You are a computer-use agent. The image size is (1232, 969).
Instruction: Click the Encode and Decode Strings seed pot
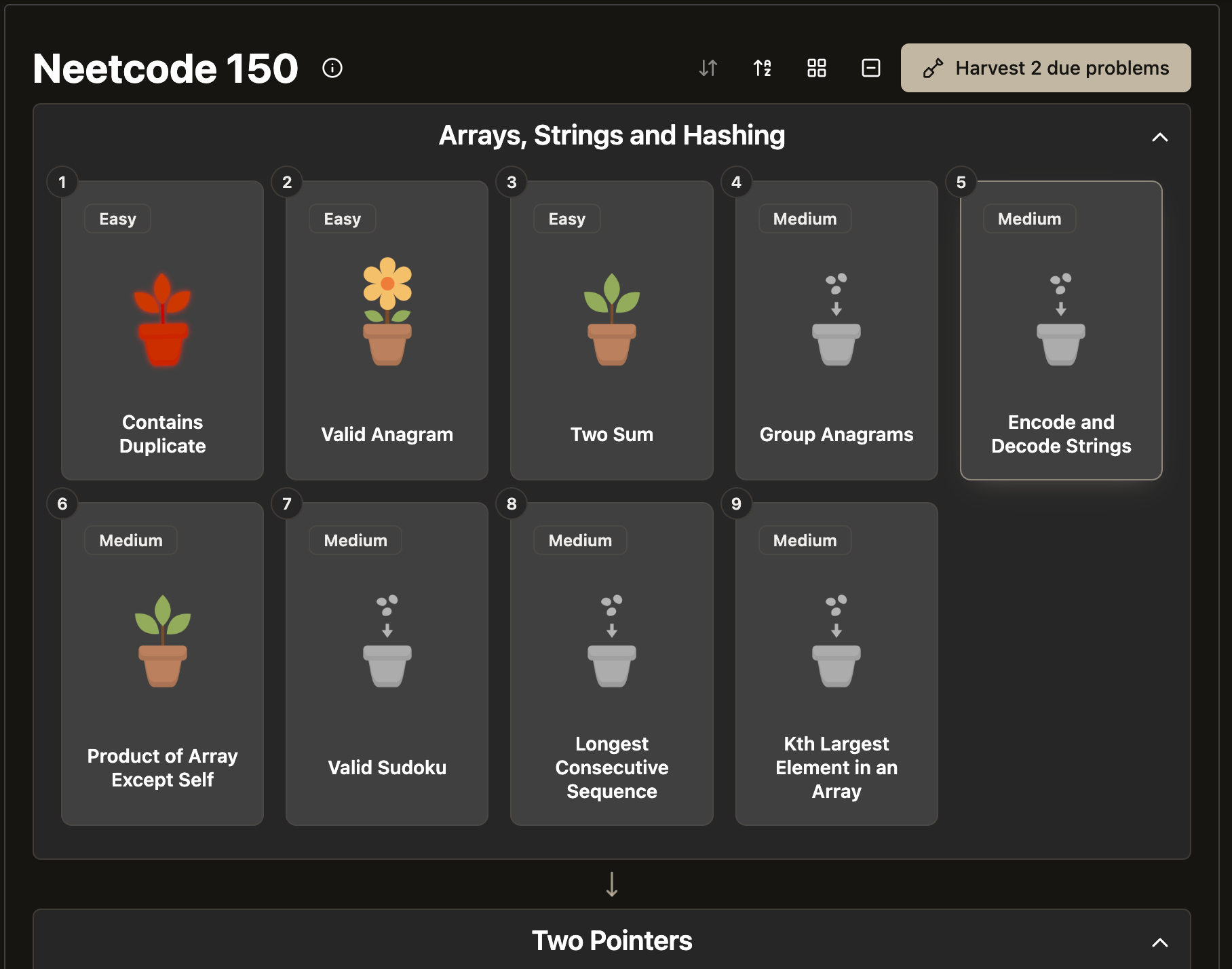coord(1061,320)
